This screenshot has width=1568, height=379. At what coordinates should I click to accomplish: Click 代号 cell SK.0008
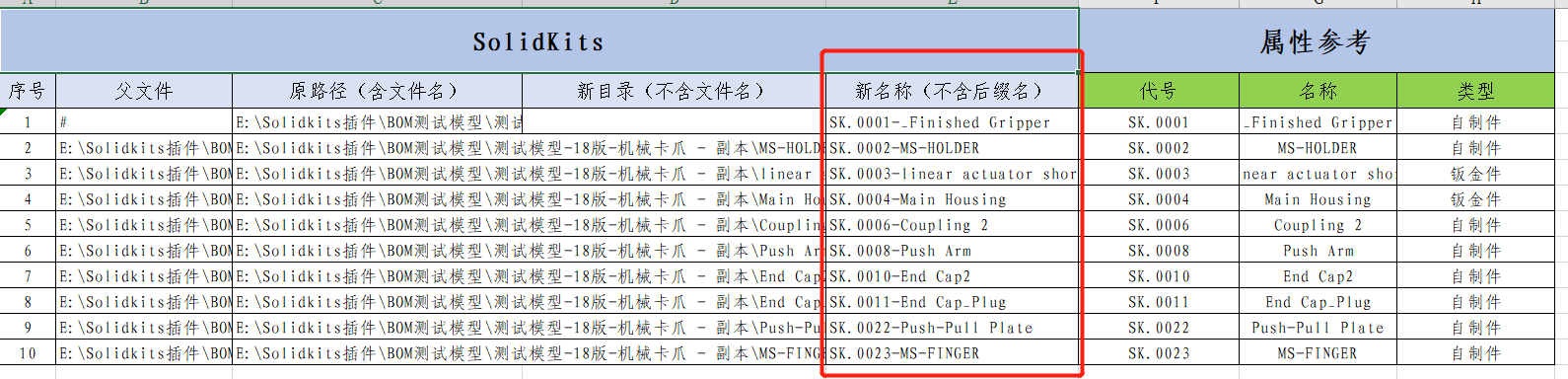[x=1159, y=251]
